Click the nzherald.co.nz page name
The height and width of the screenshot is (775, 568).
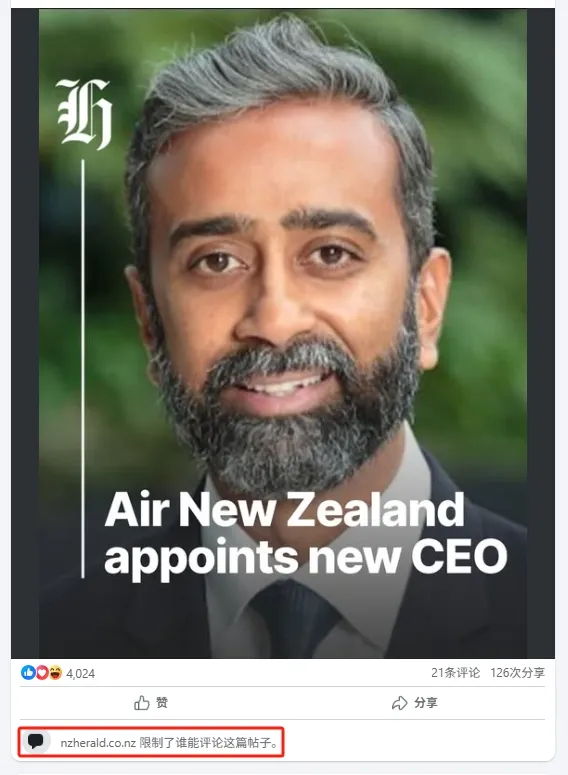(x=98, y=742)
